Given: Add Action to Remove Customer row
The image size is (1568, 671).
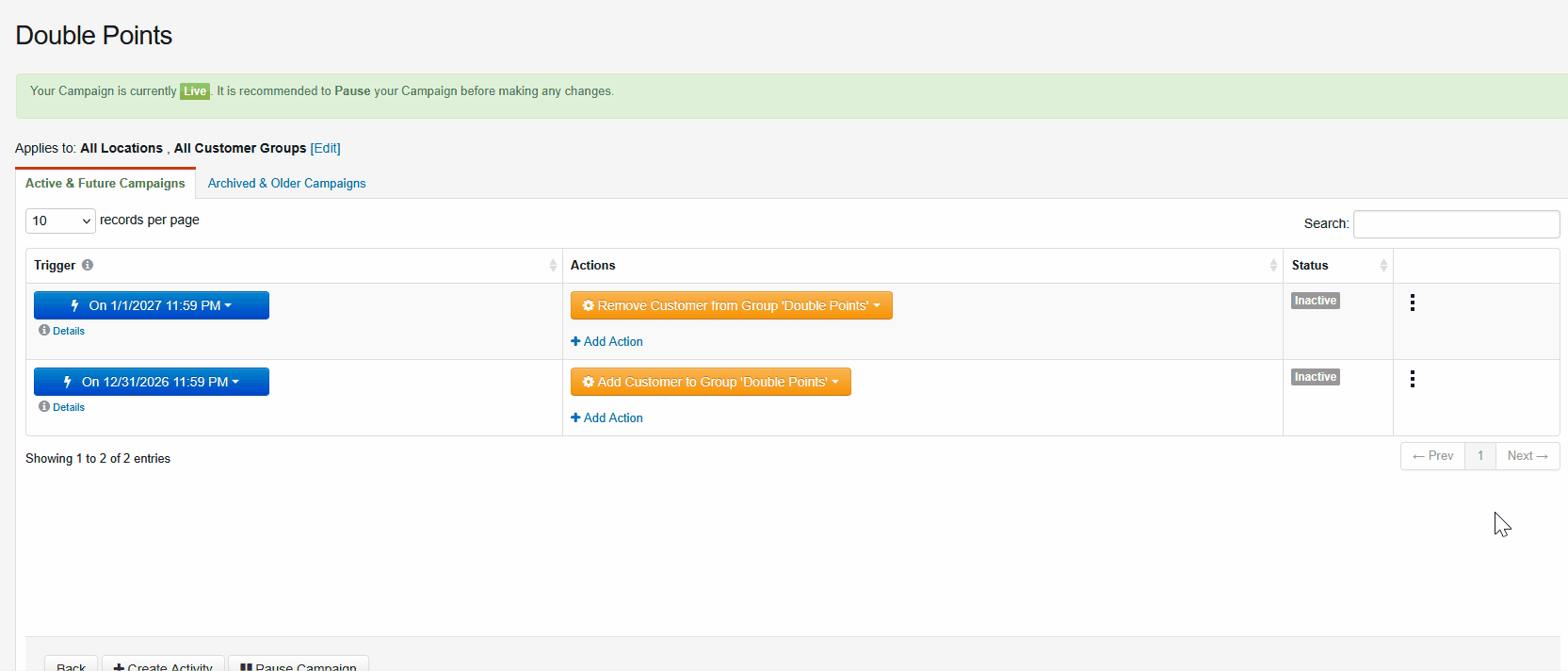Looking at the screenshot, I should [606, 341].
